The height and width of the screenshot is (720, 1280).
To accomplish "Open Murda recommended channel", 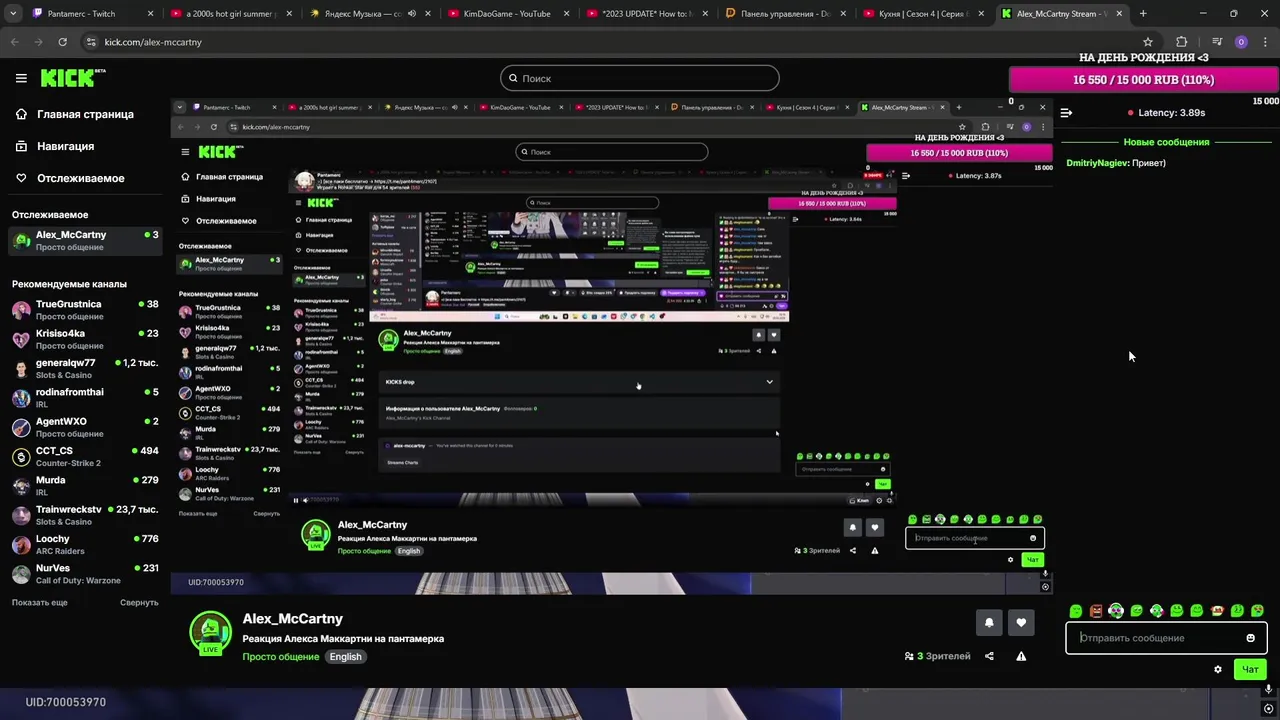I will click(84, 486).
